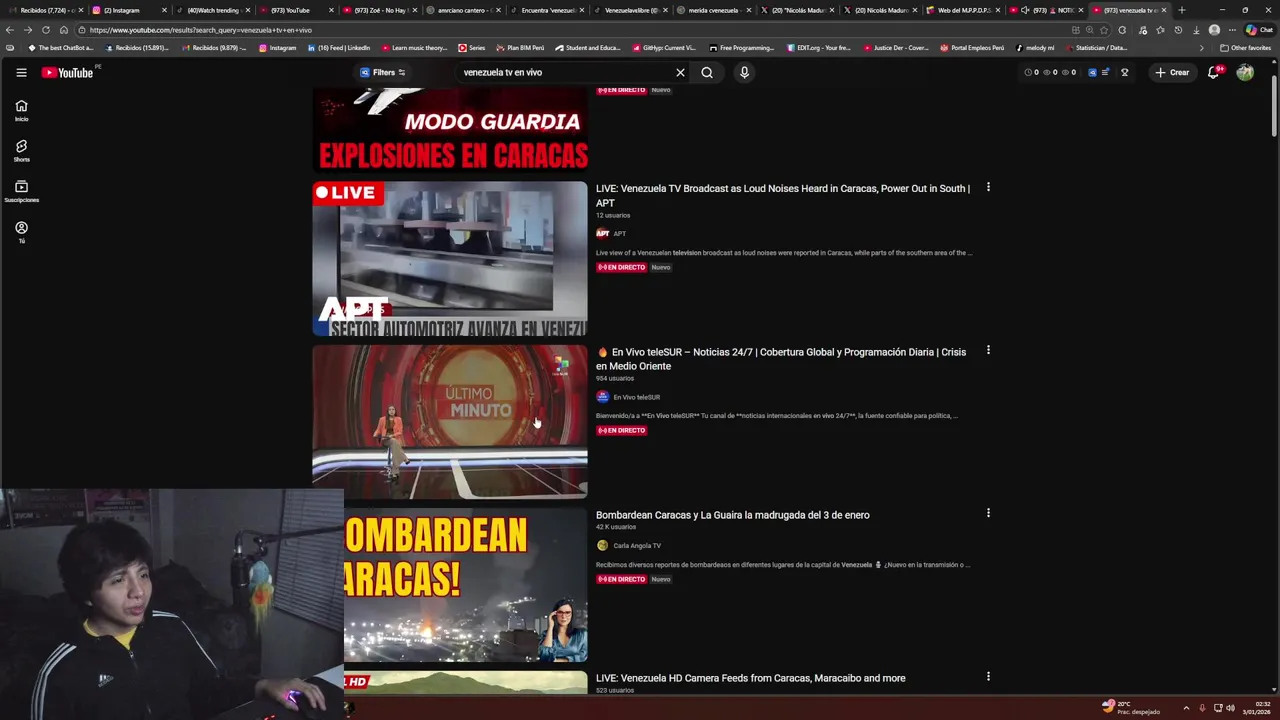Switch to the Watch trending browser tab

212,10
